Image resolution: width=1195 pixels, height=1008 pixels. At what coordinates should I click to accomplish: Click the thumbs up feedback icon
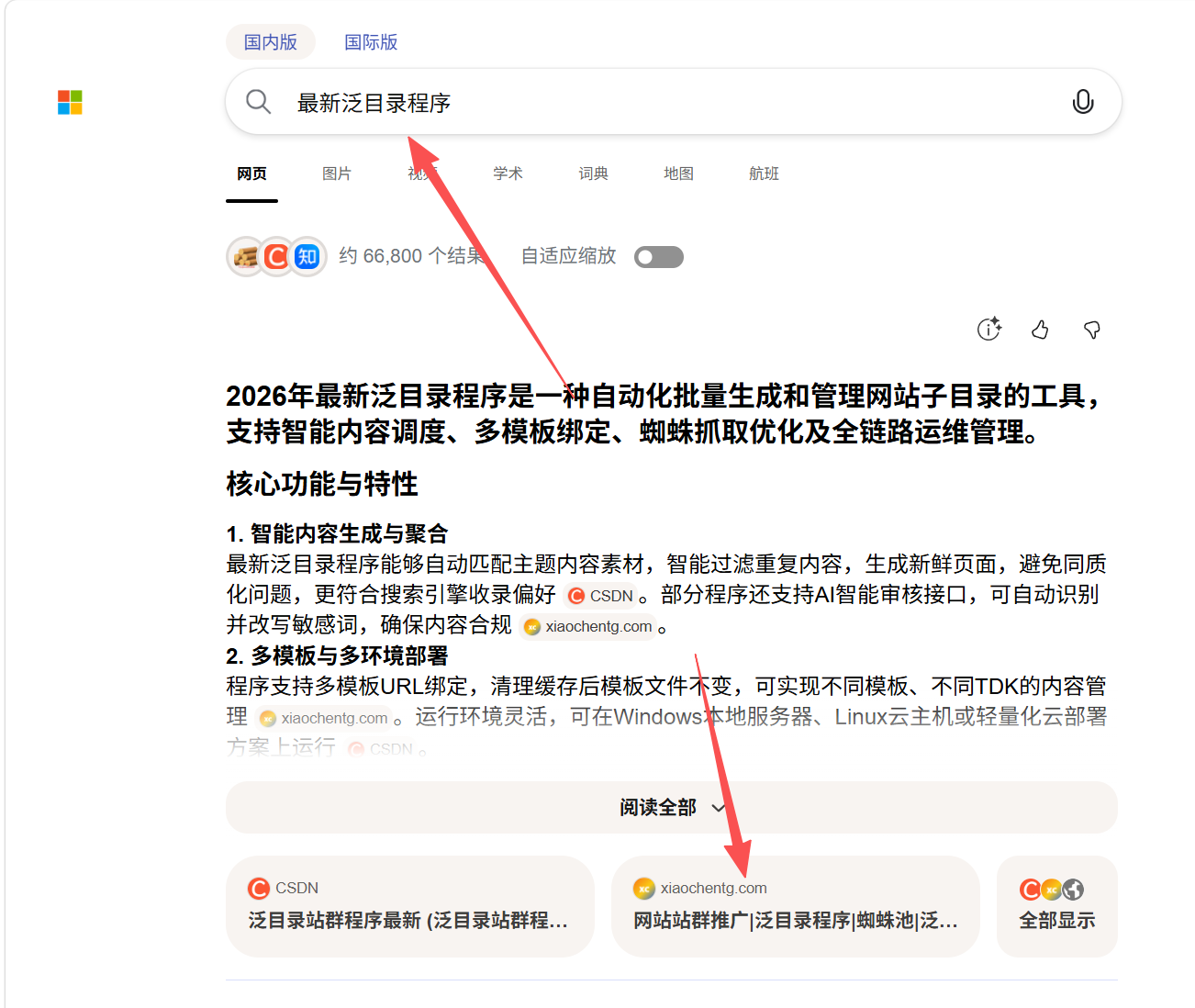tap(1040, 330)
